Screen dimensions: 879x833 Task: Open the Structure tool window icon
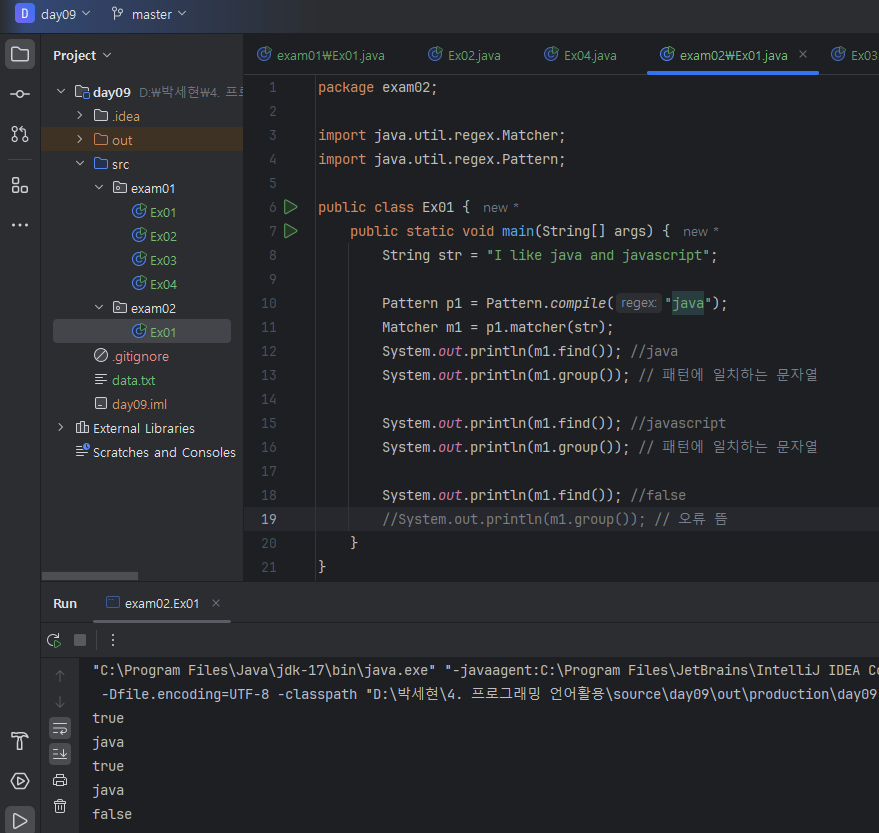click(x=20, y=185)
